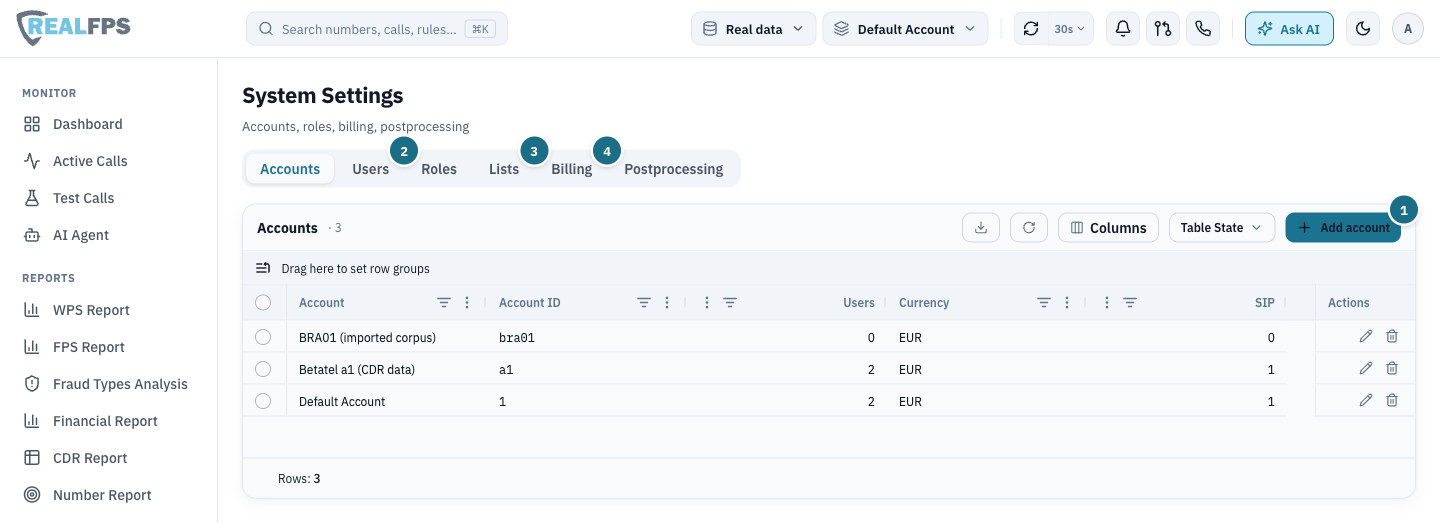Switch to the Roles tab
The height and width of the screenshot is (523, 1440).
pos(439,169)
